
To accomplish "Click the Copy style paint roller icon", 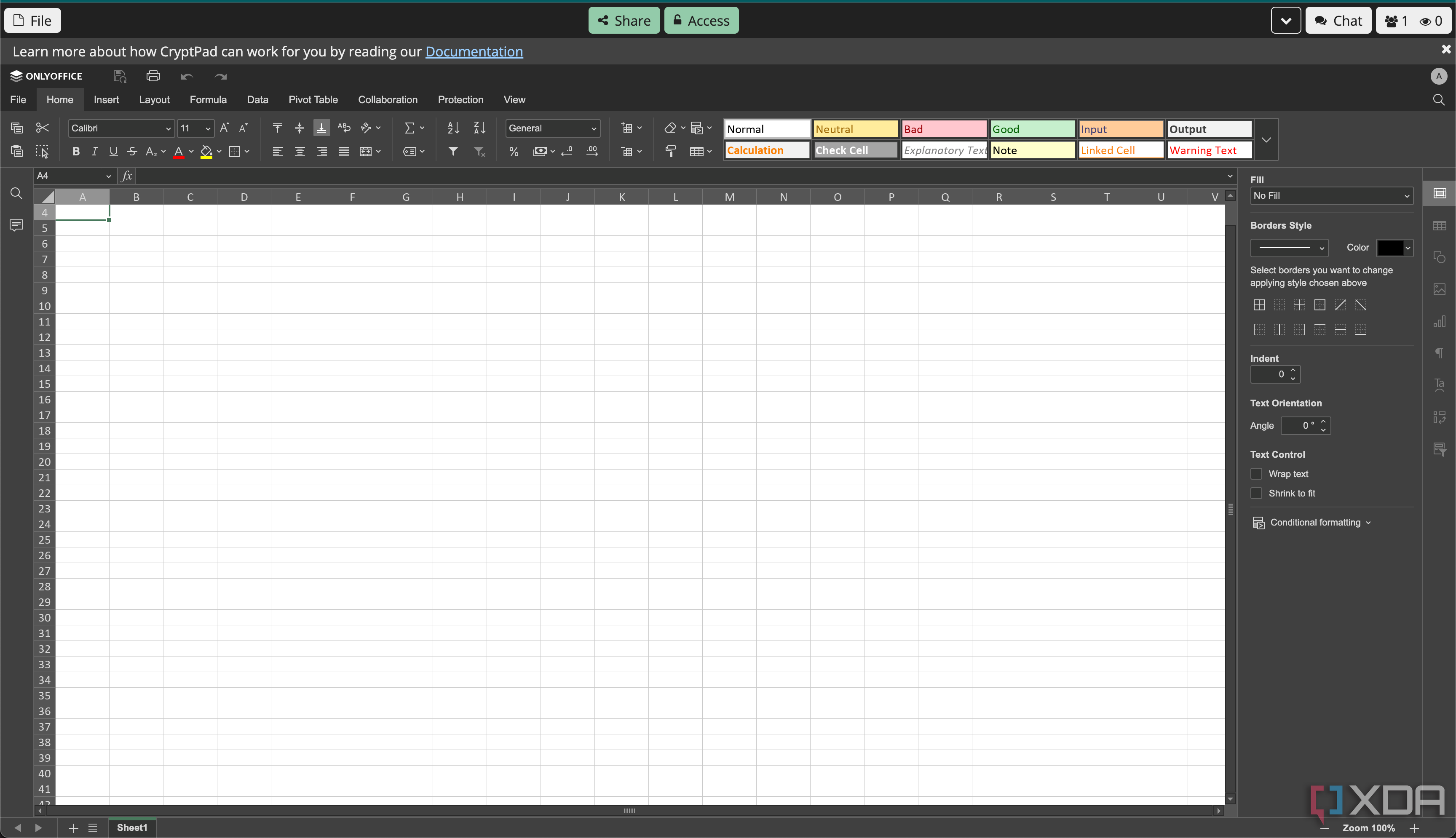I will click(x=671, y=151).
